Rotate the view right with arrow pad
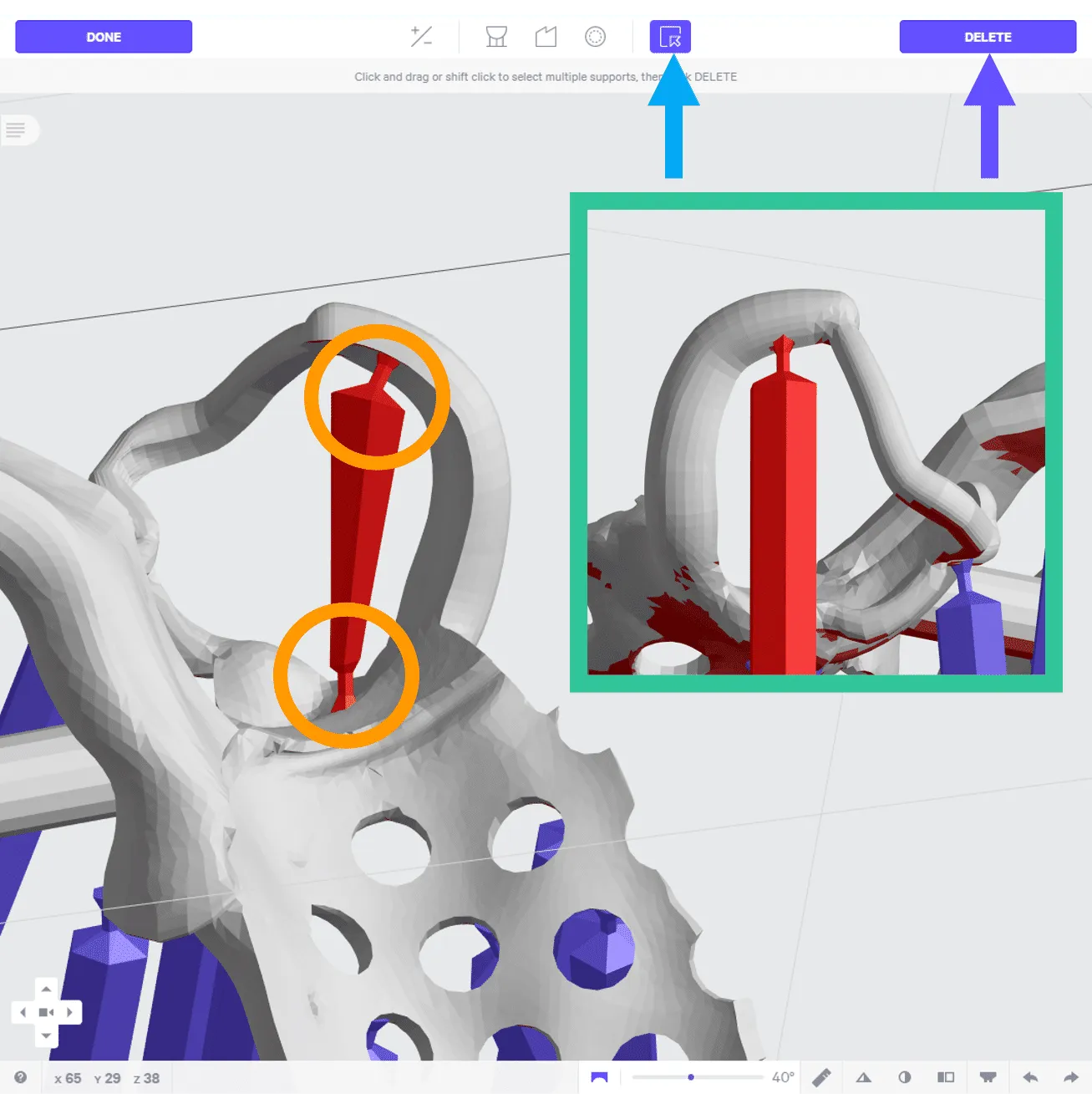The width and height of the screenshot is (1092, 1094). pos(70,1012)
